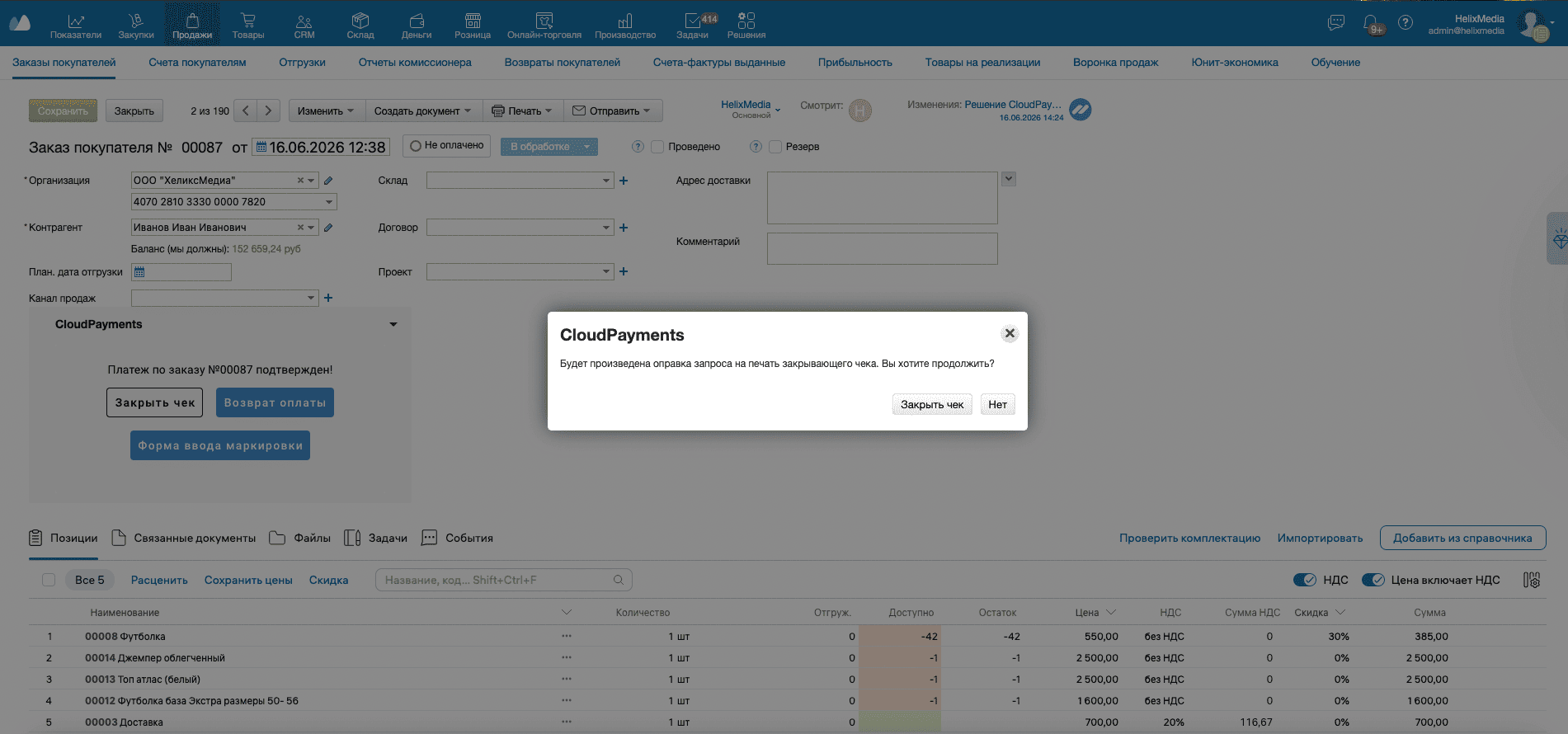The width and height of the screenshot is (1568, 734).
Task: Open the Решения apps icon
Action: (x=746, y=26)
